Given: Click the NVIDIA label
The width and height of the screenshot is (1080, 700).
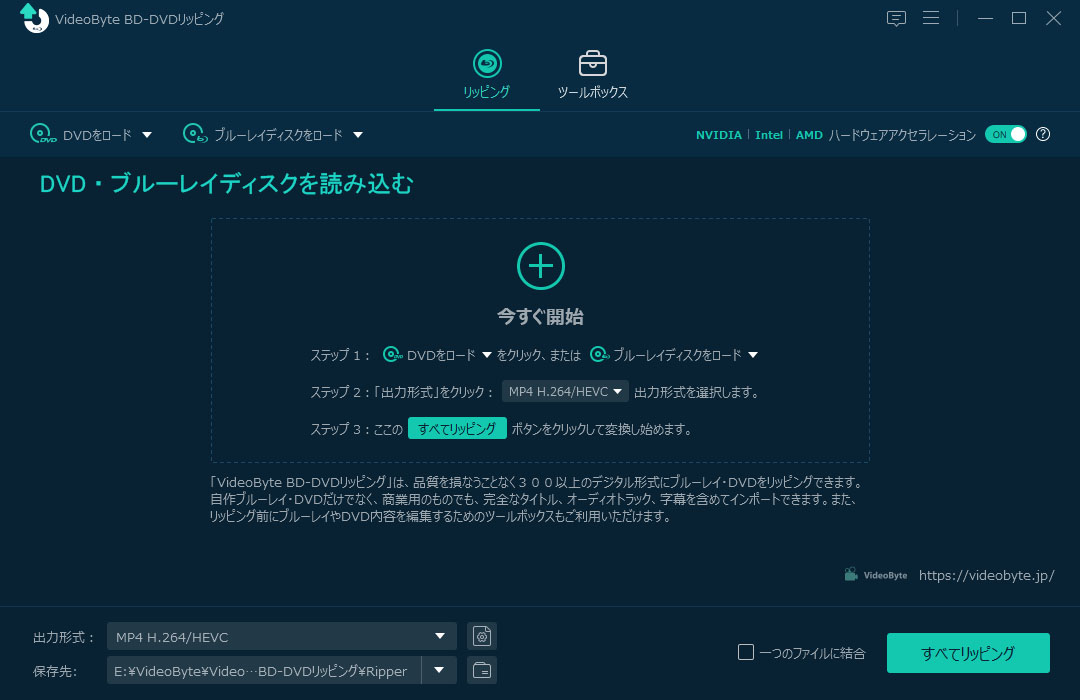Looking at the screenshot, I should tap(718, 135).
